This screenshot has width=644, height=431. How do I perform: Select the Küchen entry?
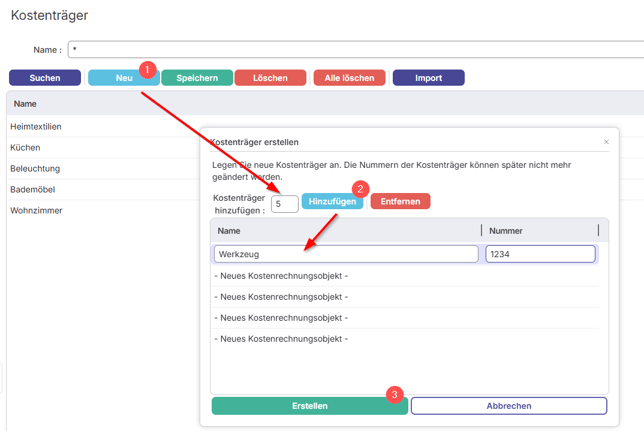tap(25, 147)
